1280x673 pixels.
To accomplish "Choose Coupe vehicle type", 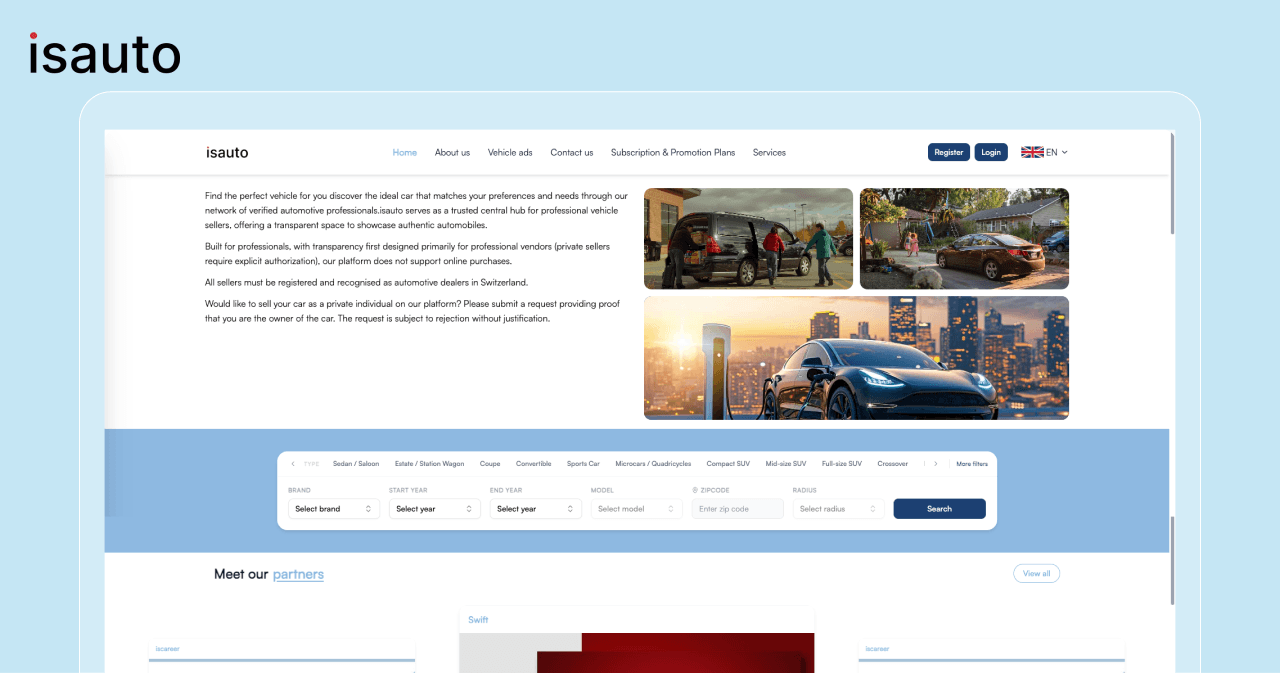I will pyautogui.click(x=490, y=464).
